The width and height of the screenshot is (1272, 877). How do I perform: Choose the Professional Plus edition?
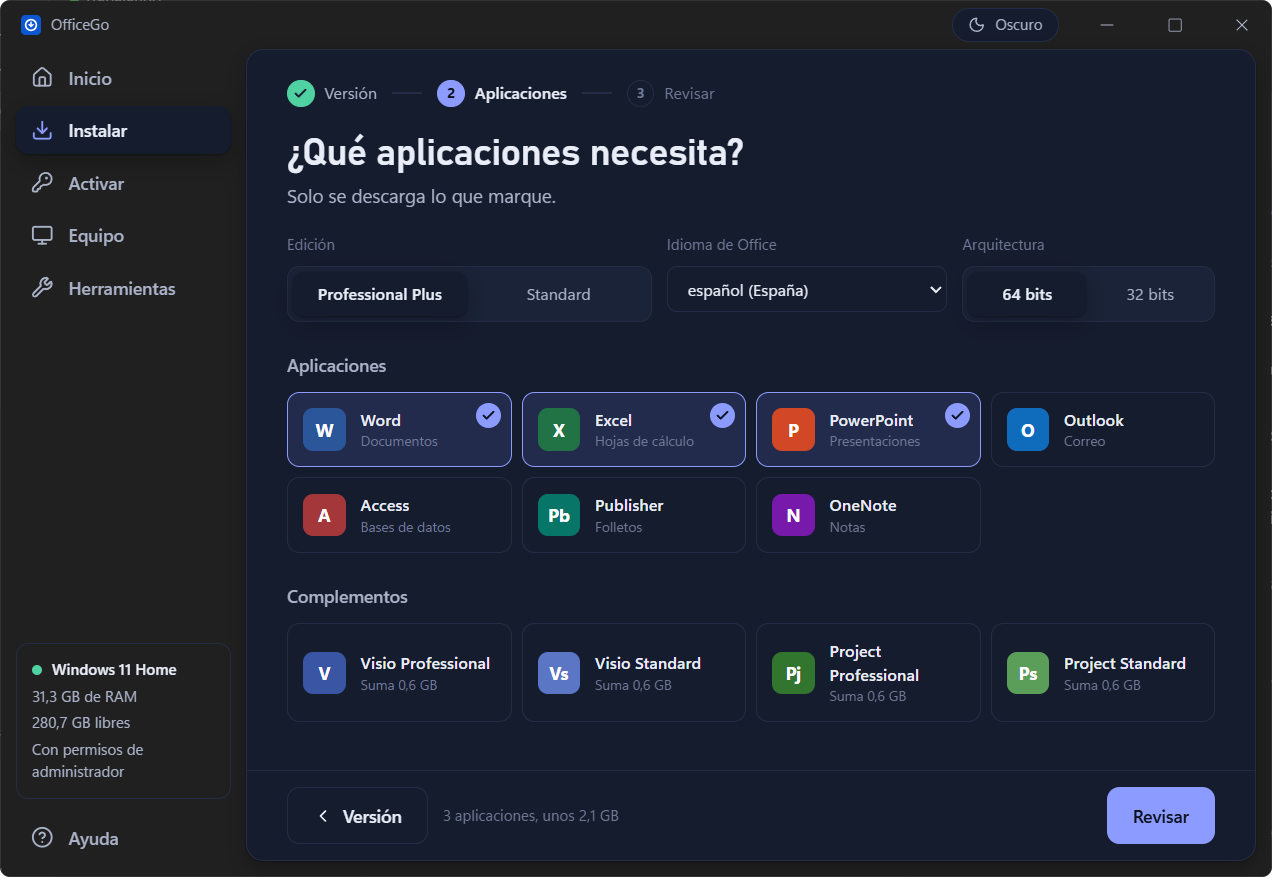380,294
